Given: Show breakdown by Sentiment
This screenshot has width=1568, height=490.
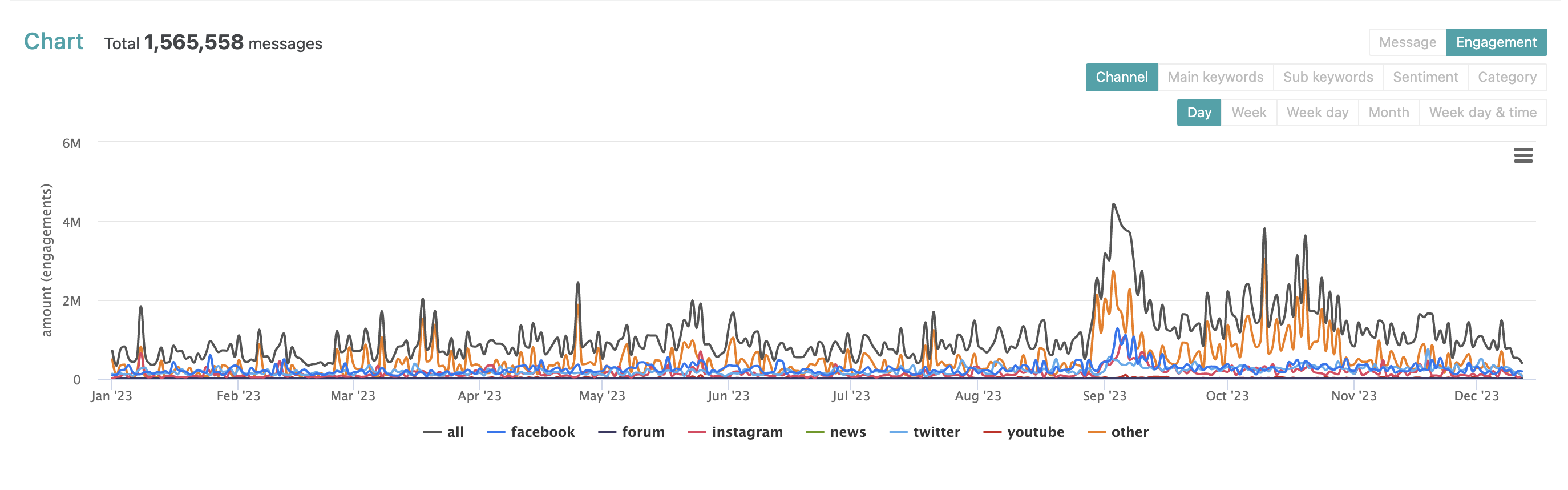Looking at the screenshot, I should pos(1425,77).
